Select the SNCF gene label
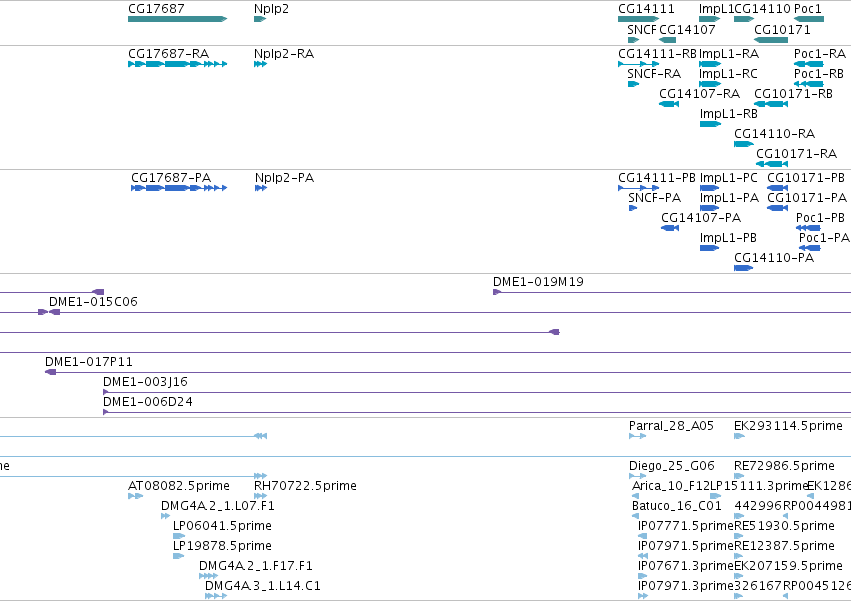This screenshot has height=601, width=851. (x=642, y=30)
